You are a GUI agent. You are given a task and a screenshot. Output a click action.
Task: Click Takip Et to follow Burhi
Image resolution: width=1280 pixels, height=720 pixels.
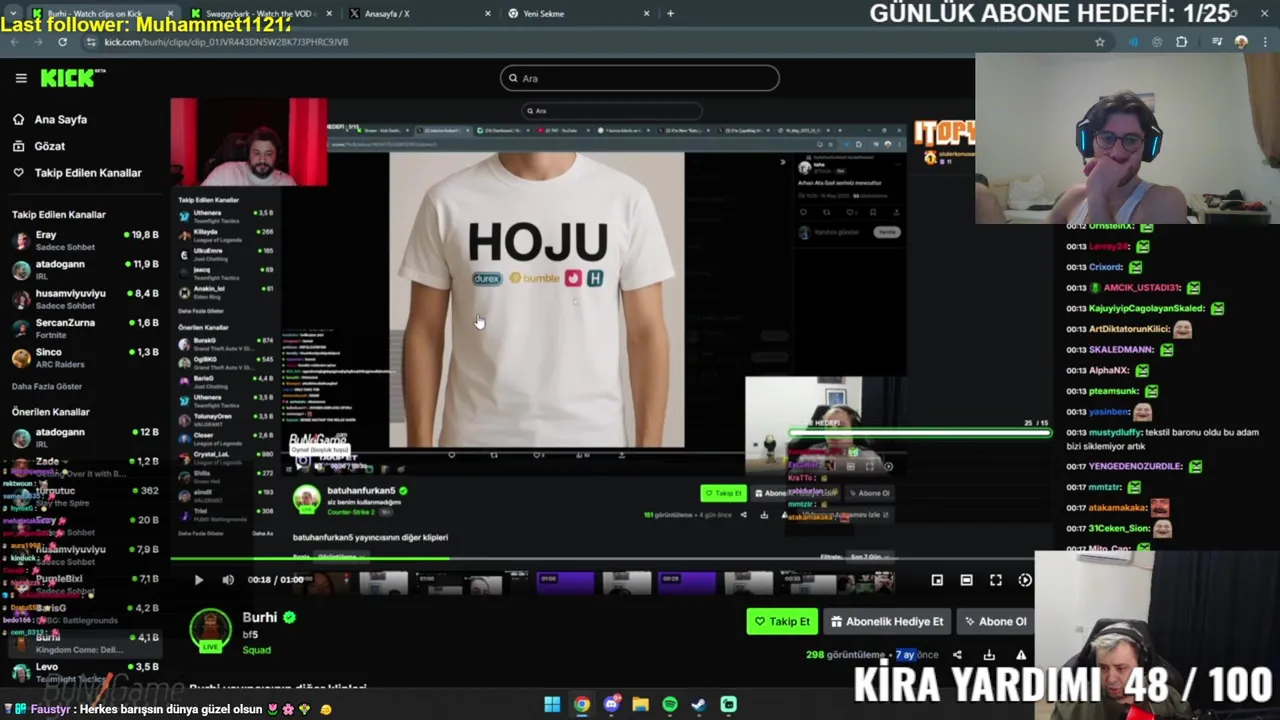click(782, 621)
